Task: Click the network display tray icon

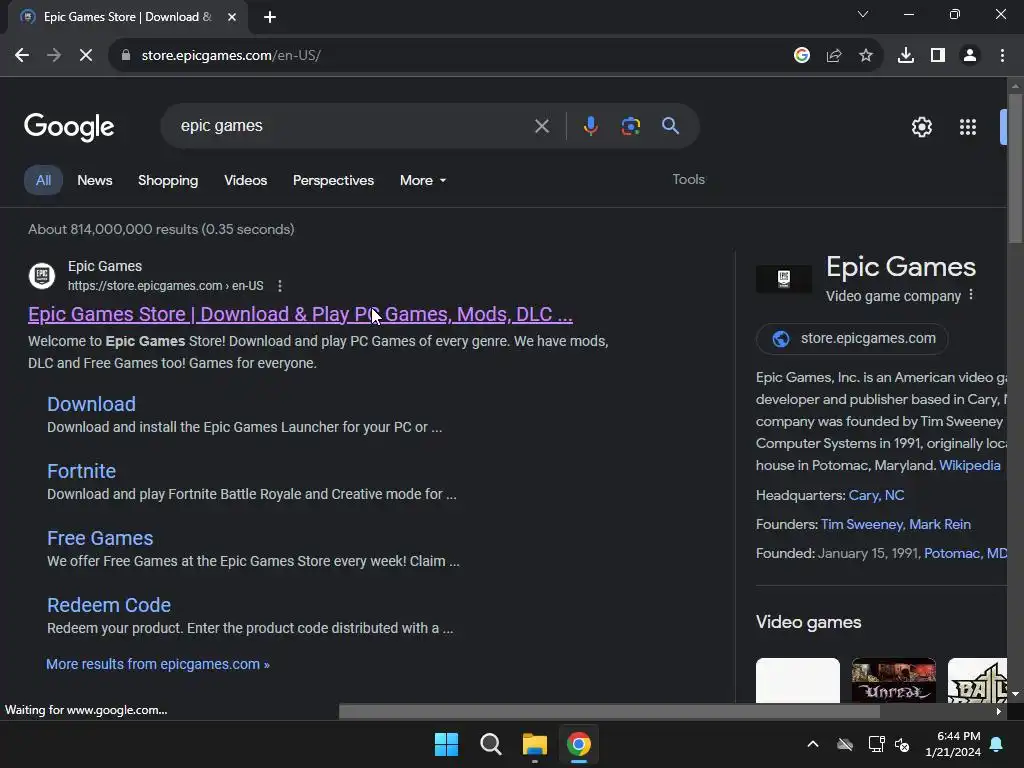Action: point(876,744)
